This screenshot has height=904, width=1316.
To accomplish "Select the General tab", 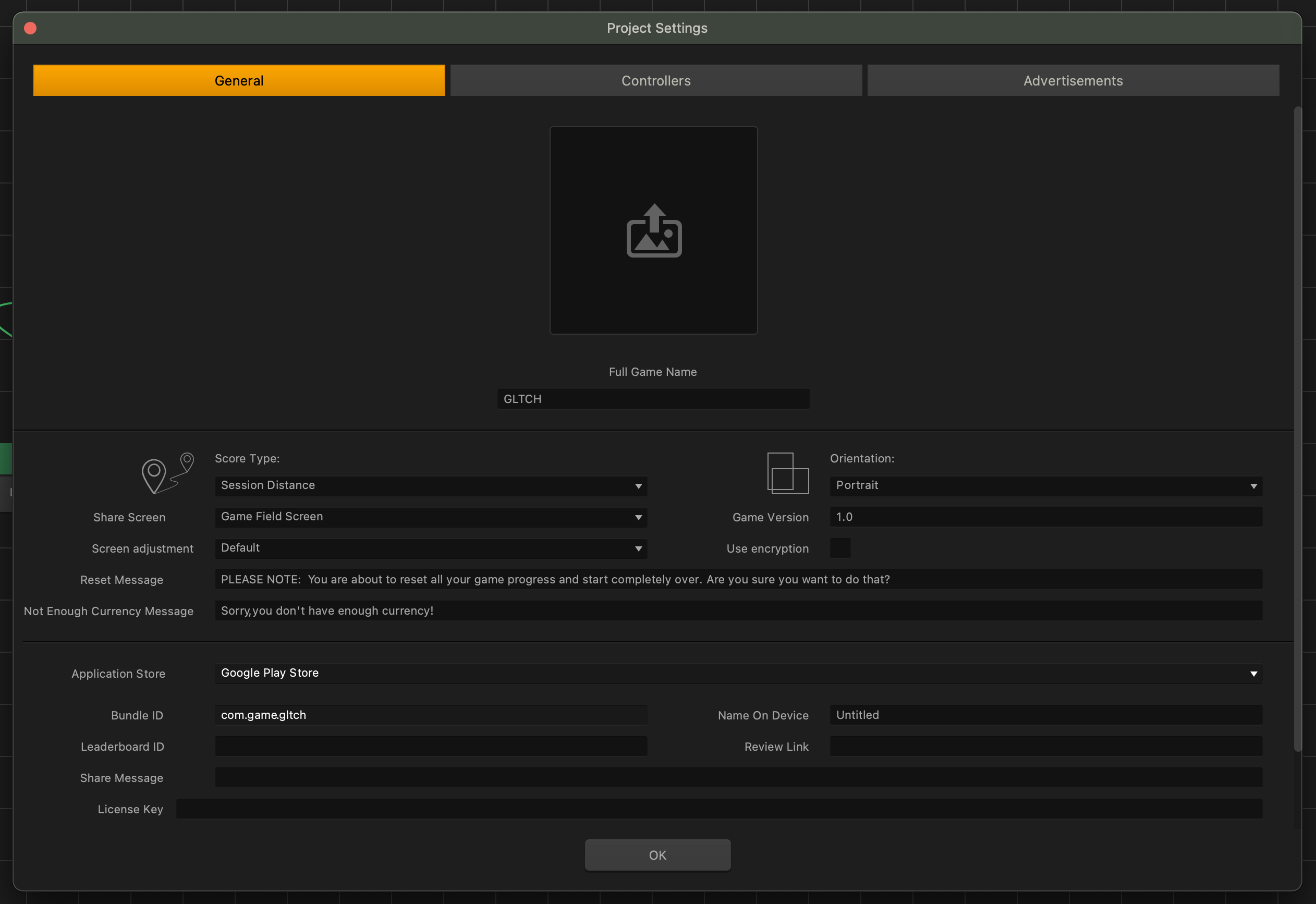I will [x=239, y=80].
